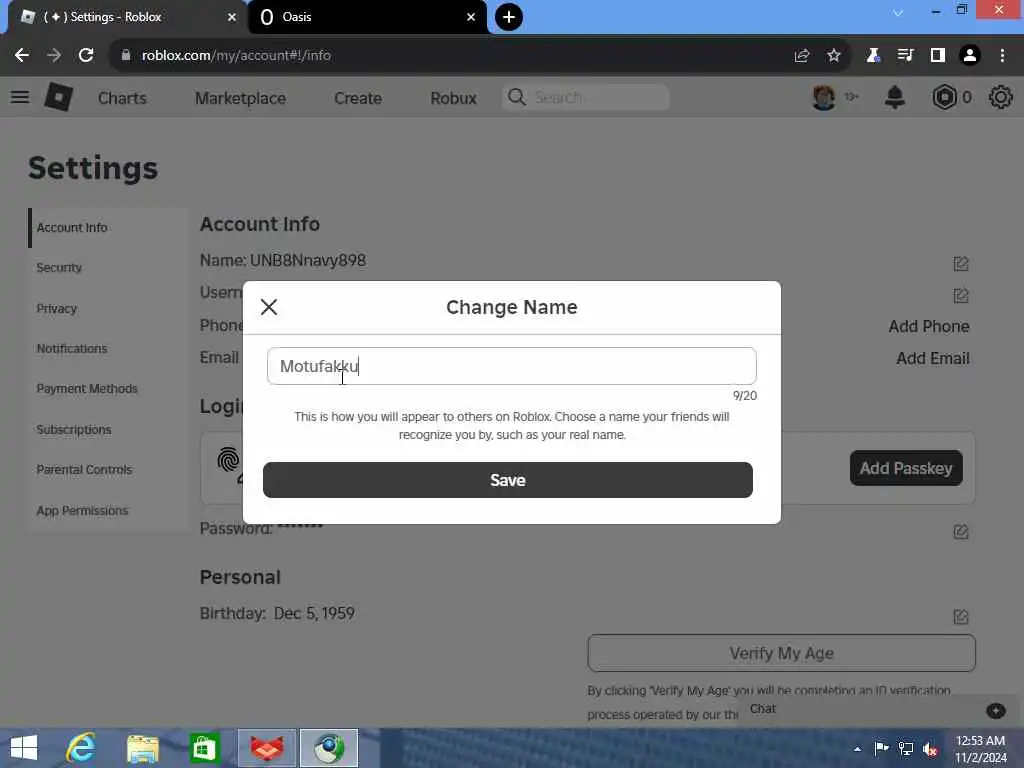
Task: Click the search magnifier icon
Action: (517, 97)
